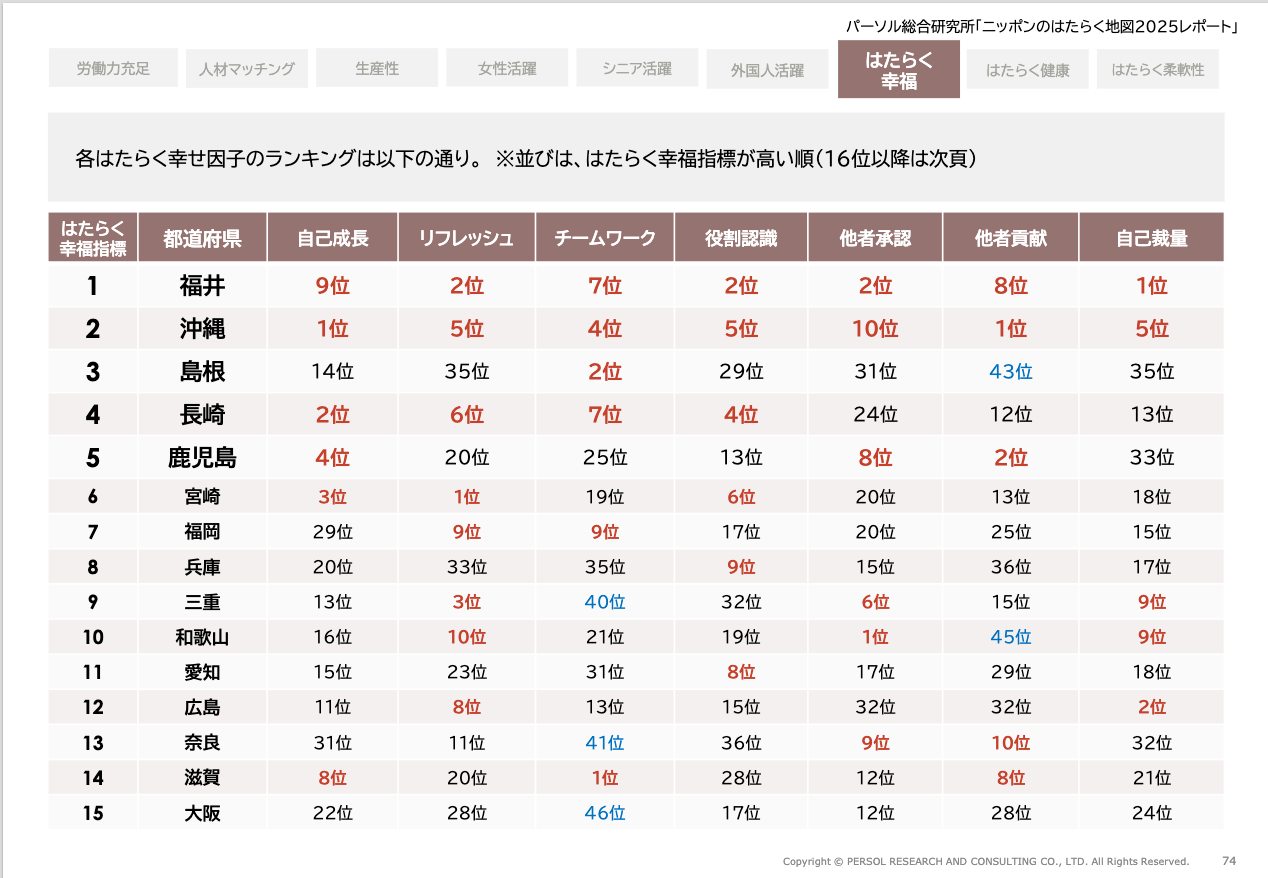Go to シニア活躍 tab
Image resolution: width=1268 pixels, height=878 pixels.
point(637,68)
